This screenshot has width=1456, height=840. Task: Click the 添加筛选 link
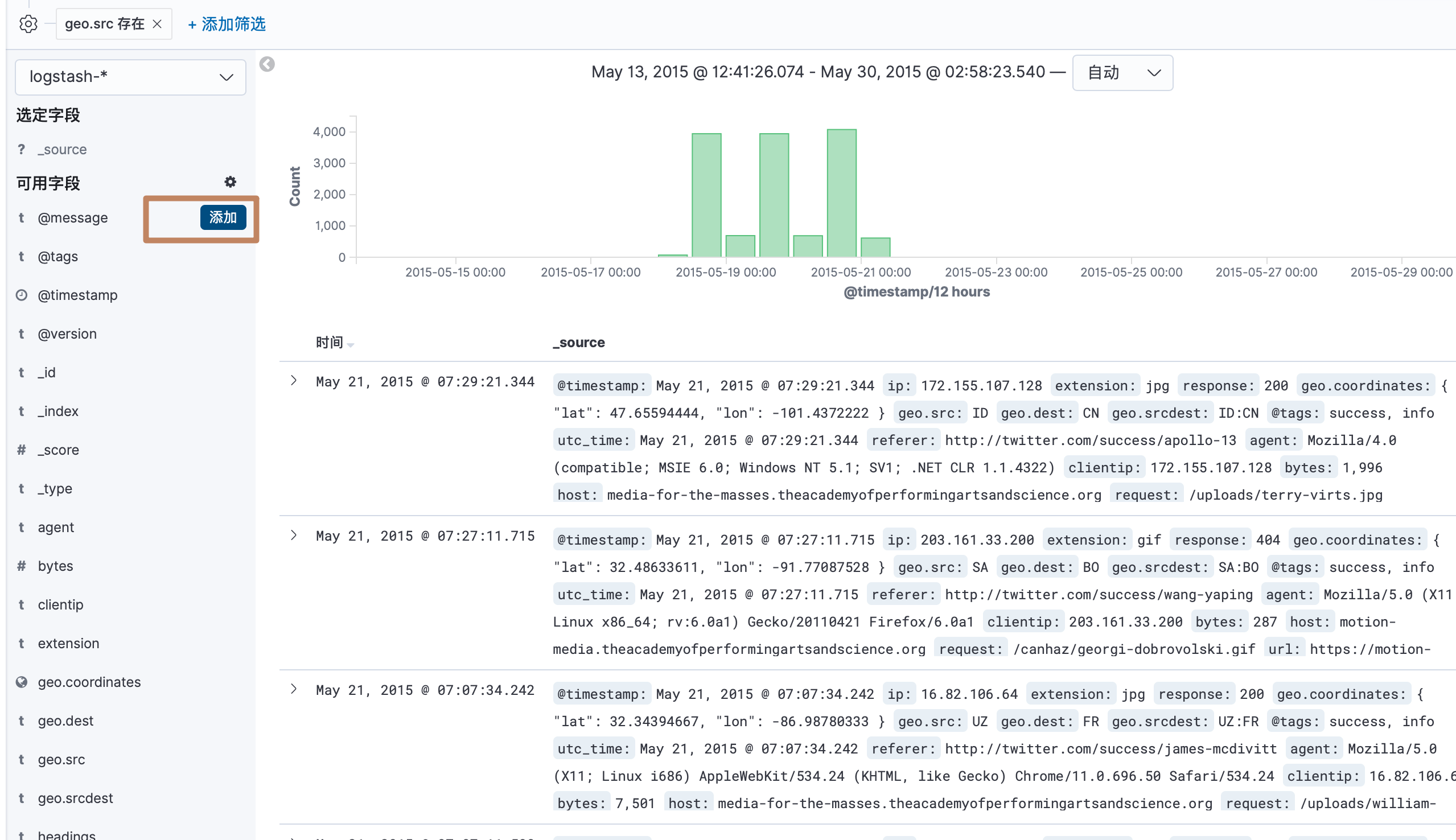[x=227, y=24]
